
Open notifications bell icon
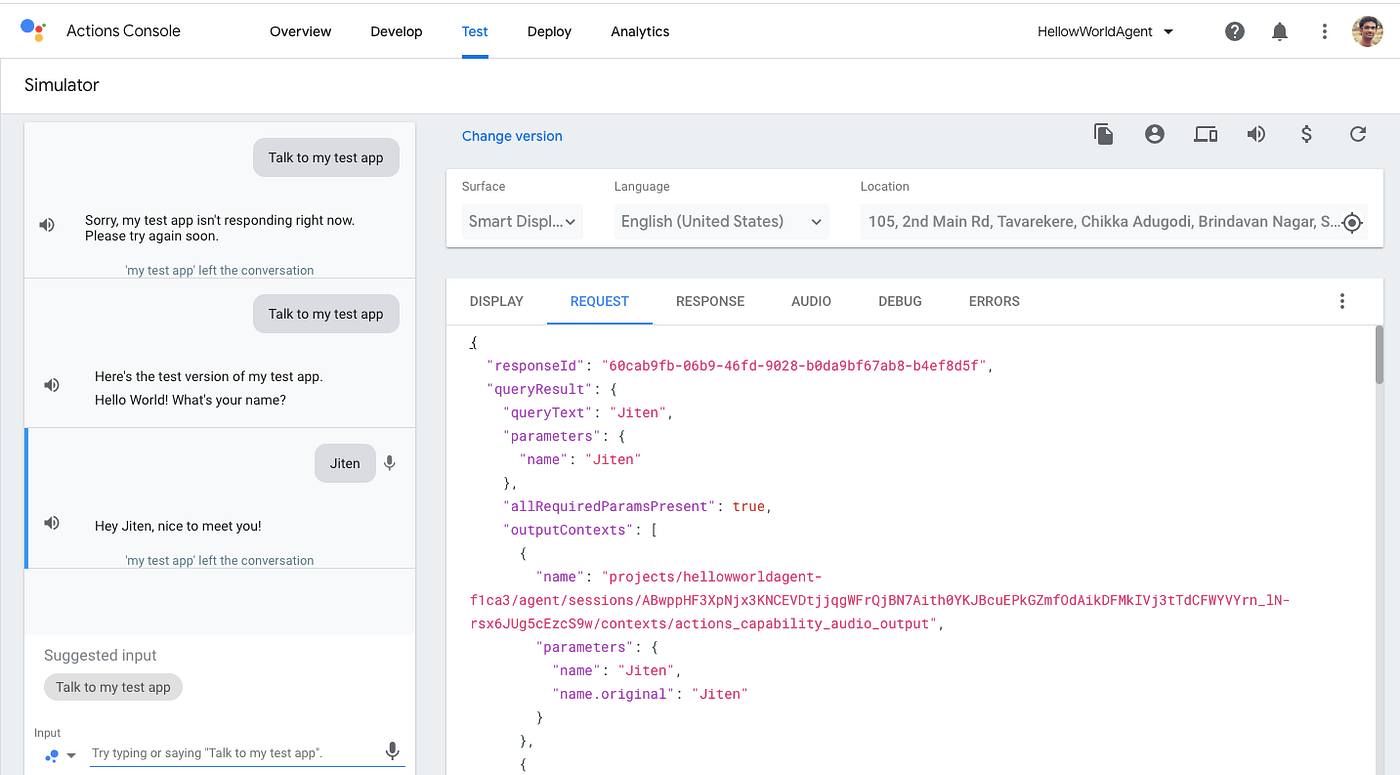click(x=1280, y=31)
